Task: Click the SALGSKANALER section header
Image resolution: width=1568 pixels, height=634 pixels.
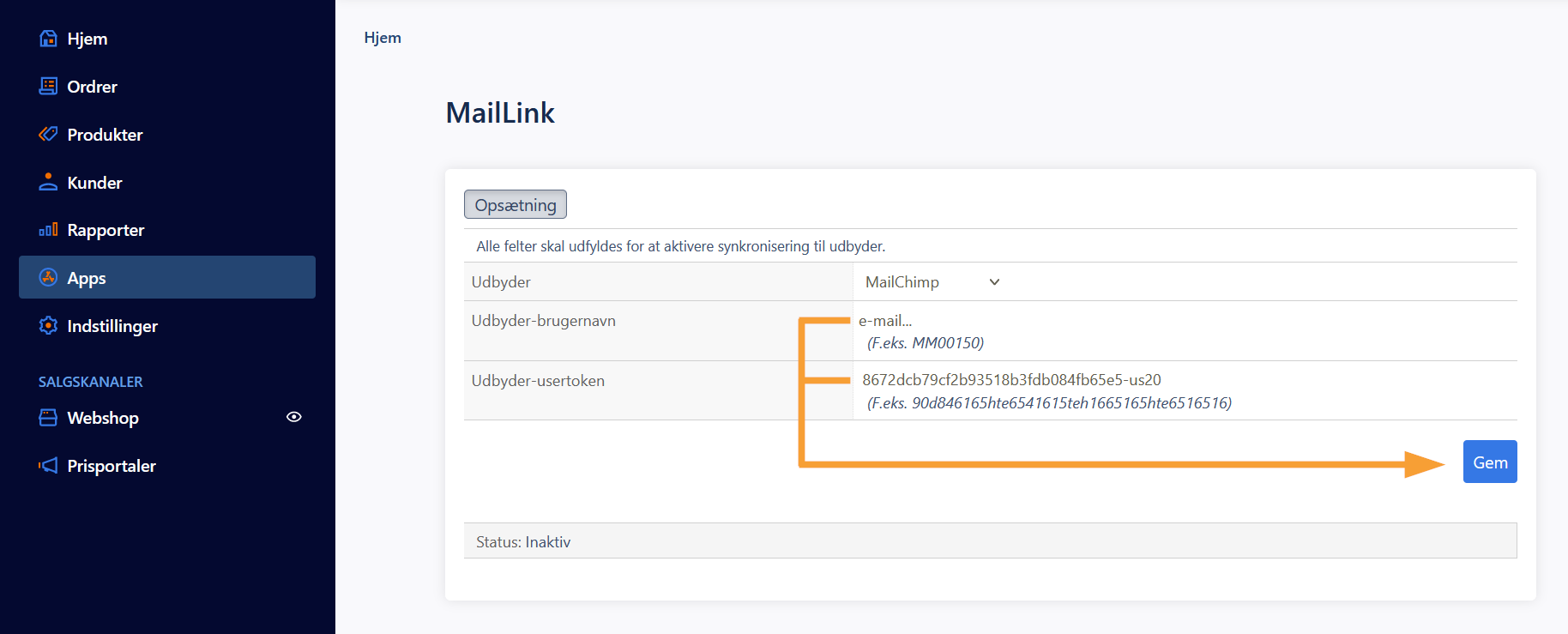Action: tap(90, 382)
